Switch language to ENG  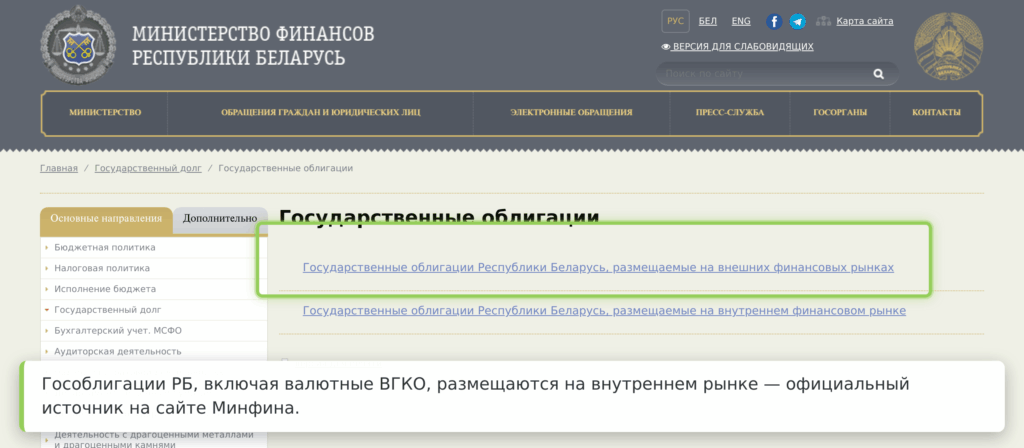tap(741, 22)
